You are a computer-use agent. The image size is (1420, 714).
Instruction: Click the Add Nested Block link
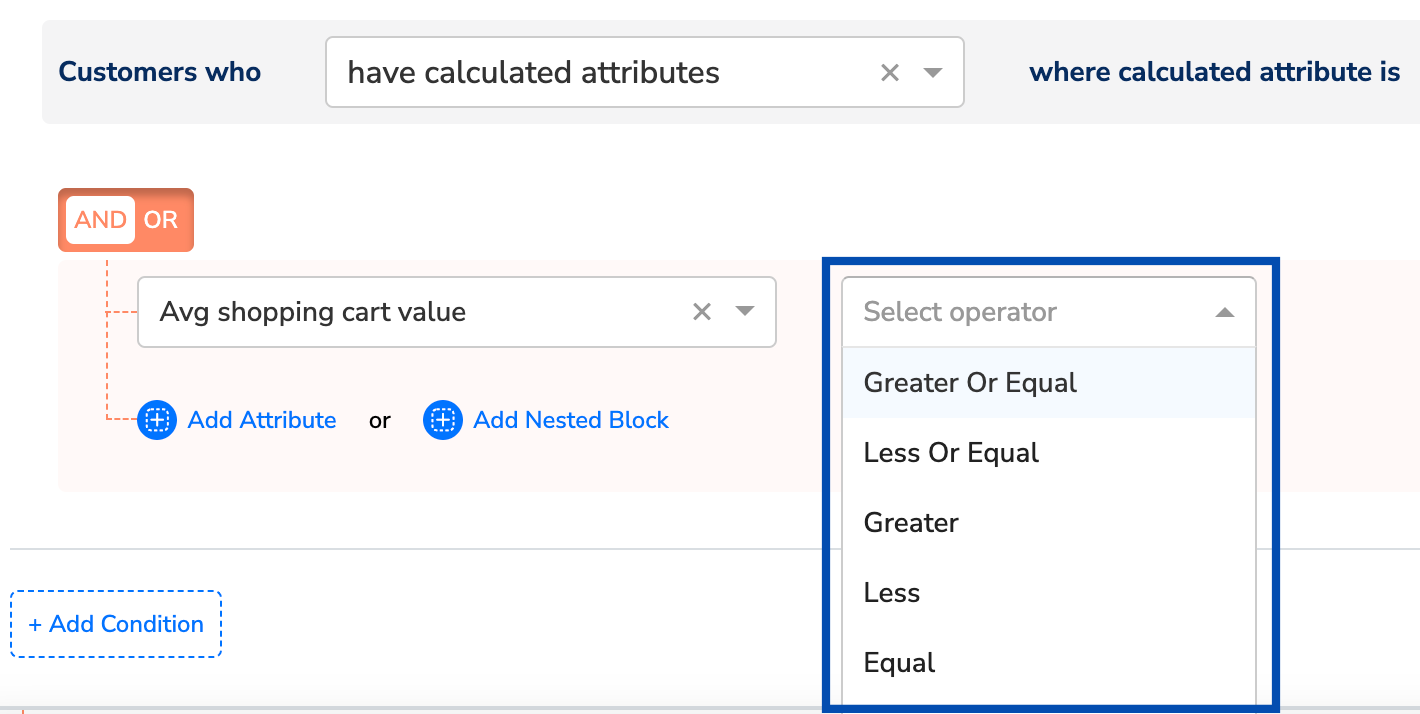point(571,420)
